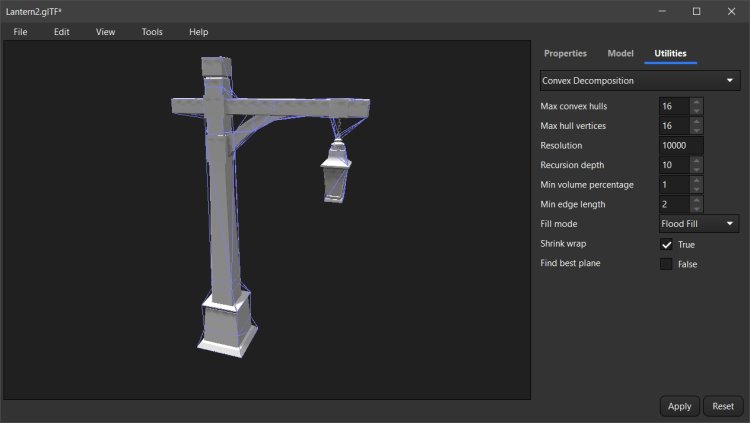Decrease Max hull vertices with down arrow
The height and width of the screenshot is (423, 750).
click(x=696, y=130)
